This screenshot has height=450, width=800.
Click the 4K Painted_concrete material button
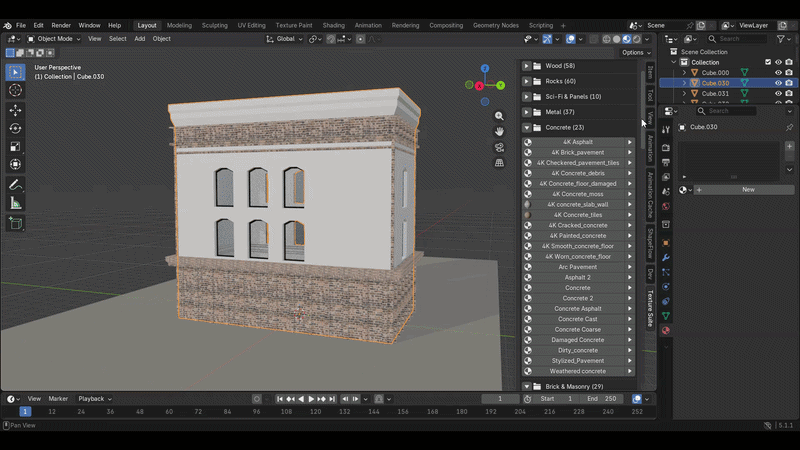(x=578, y=236)
